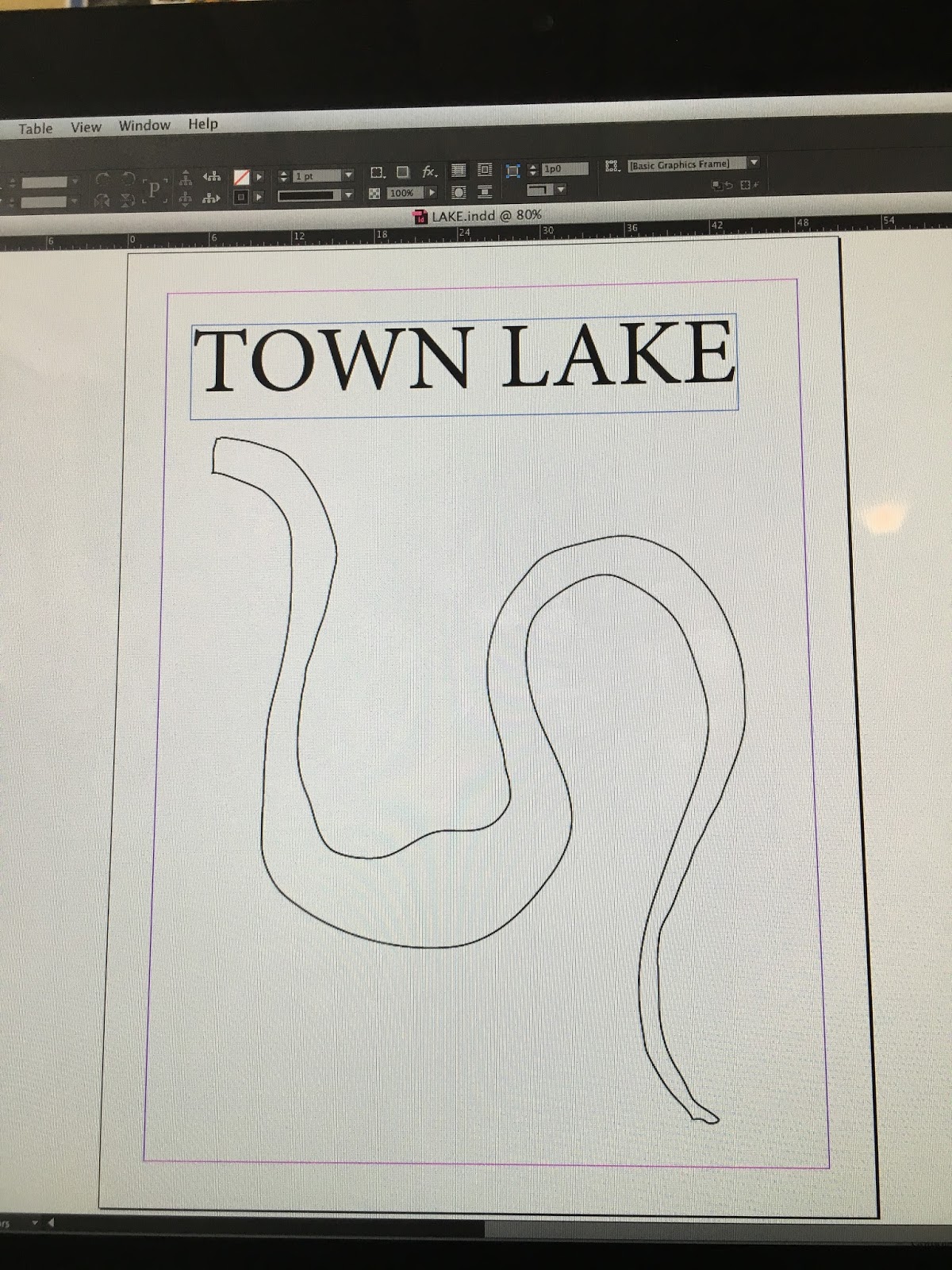Click the 1p0 value stepper arrows
952x1270 pixels.
[x=533, y=169]
